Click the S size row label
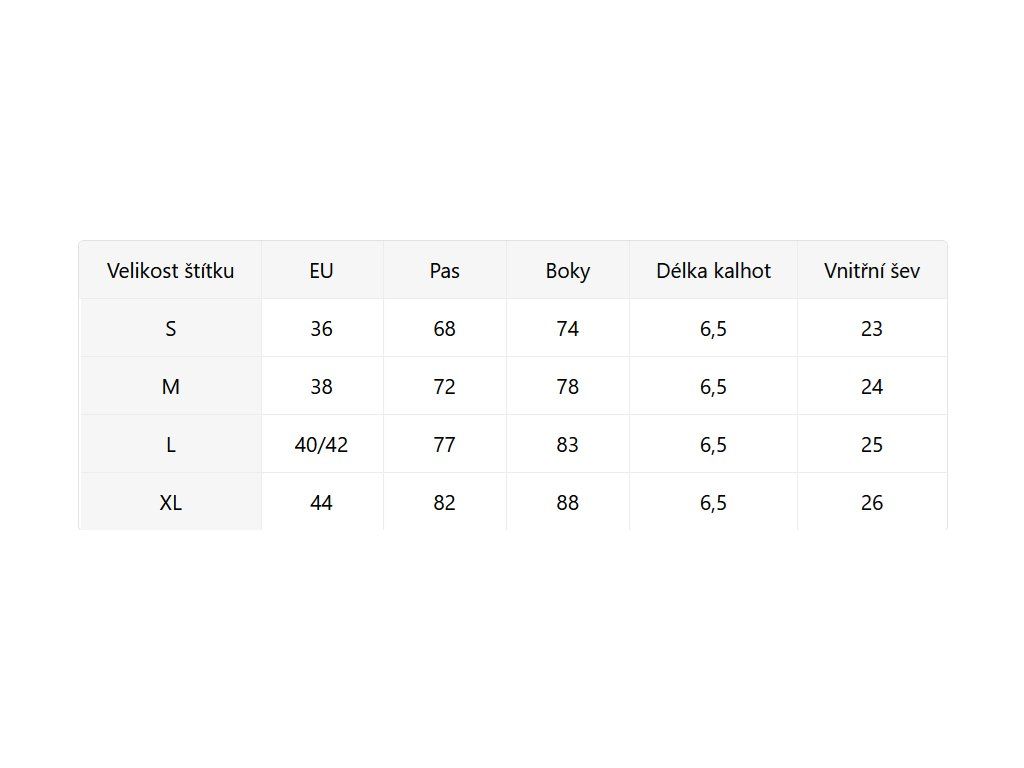1024x768 pixels. tap(170, 329)
